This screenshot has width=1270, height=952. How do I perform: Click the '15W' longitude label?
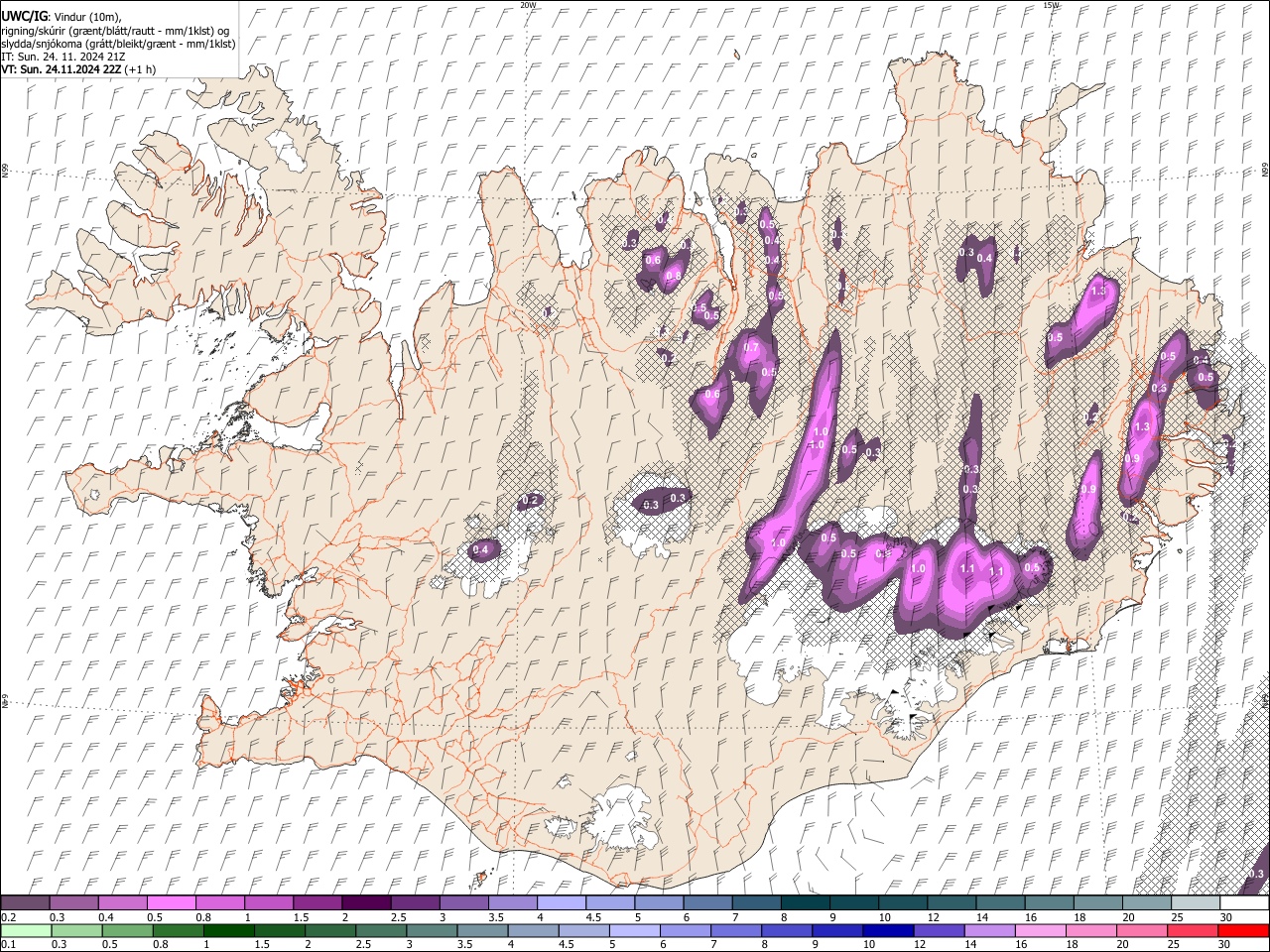pyautogui.click(x=1052, y=5)
